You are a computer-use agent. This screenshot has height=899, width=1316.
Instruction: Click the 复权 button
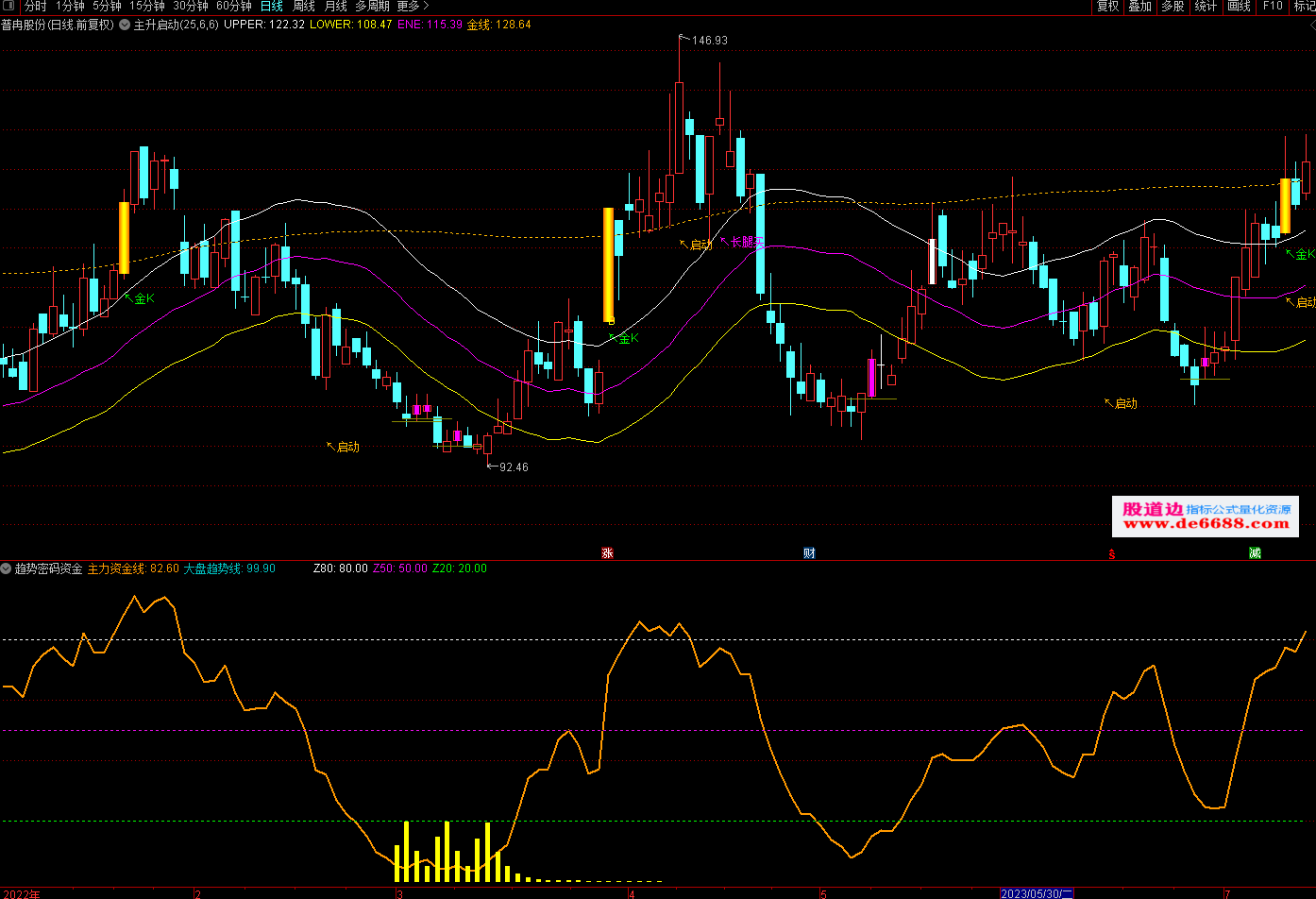(1107, 7)
